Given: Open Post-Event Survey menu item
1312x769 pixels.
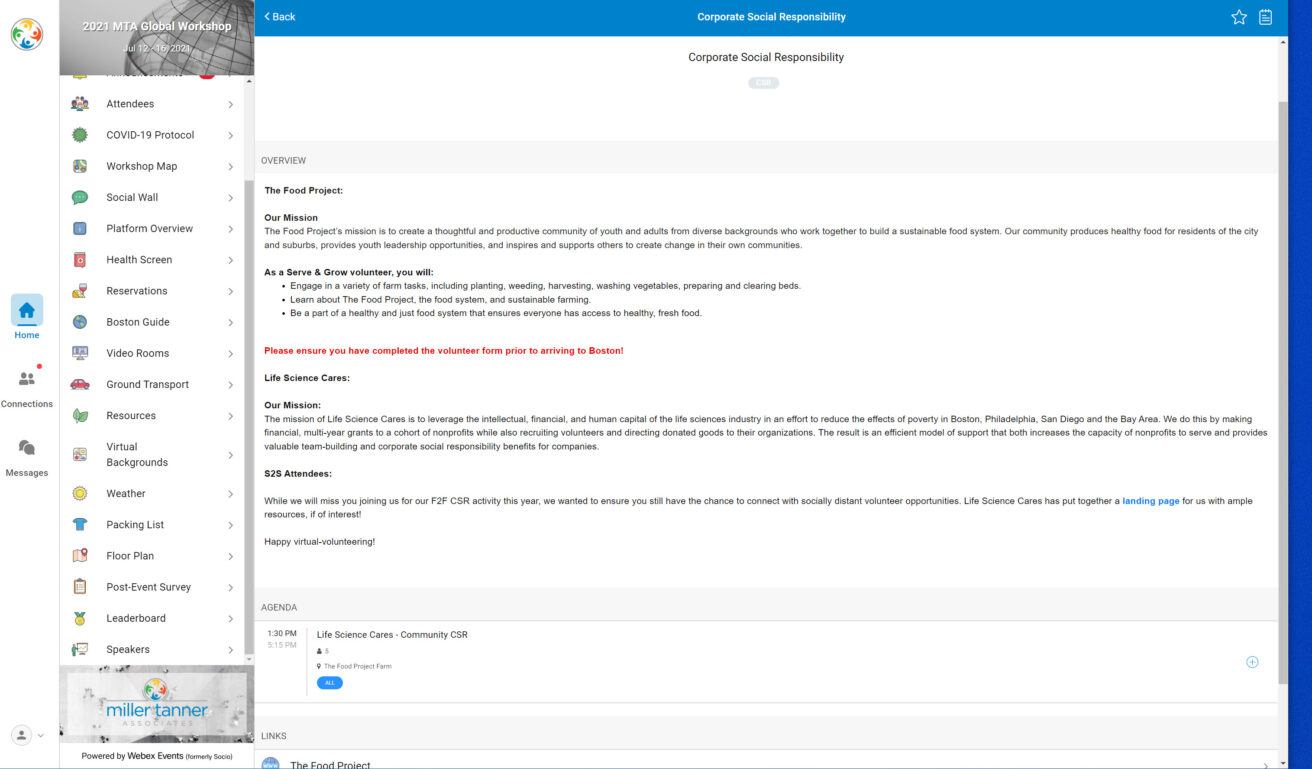Looking at the screenshot, I should click(152, 587).
